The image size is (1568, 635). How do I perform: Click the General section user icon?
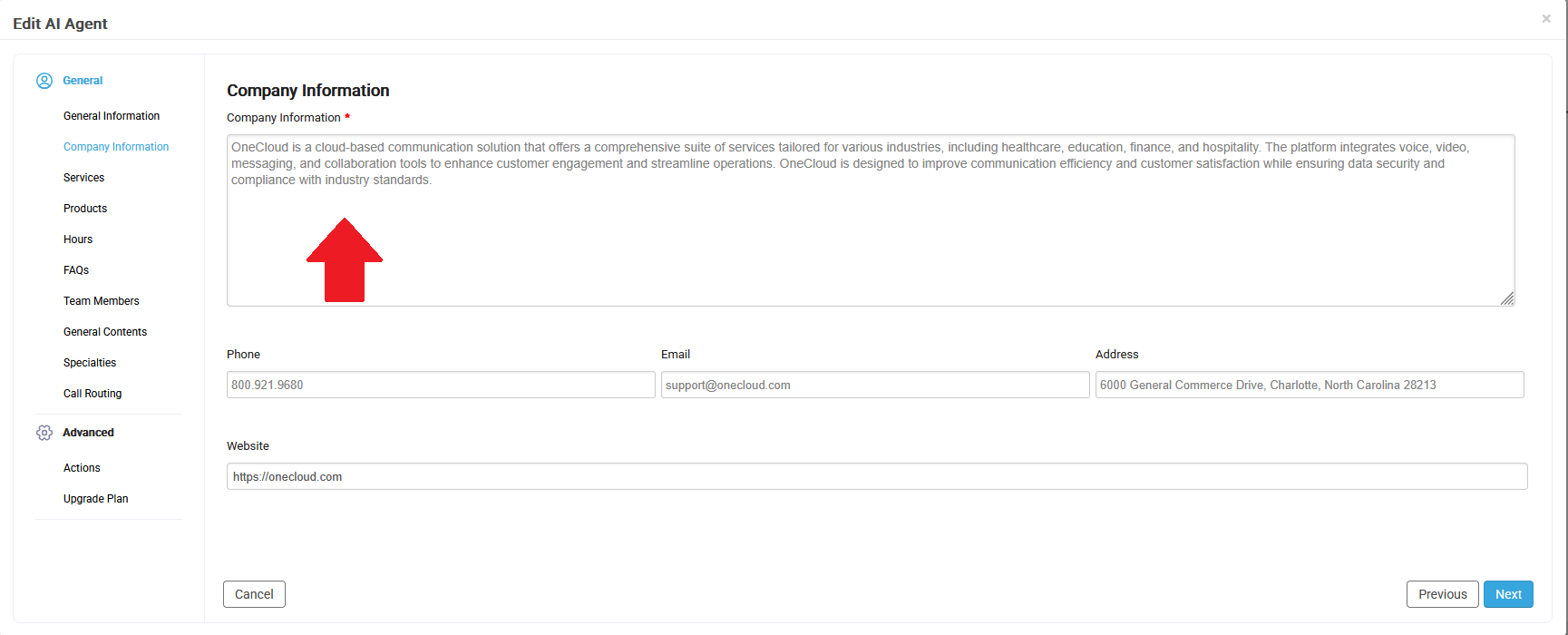pos(44,81)
